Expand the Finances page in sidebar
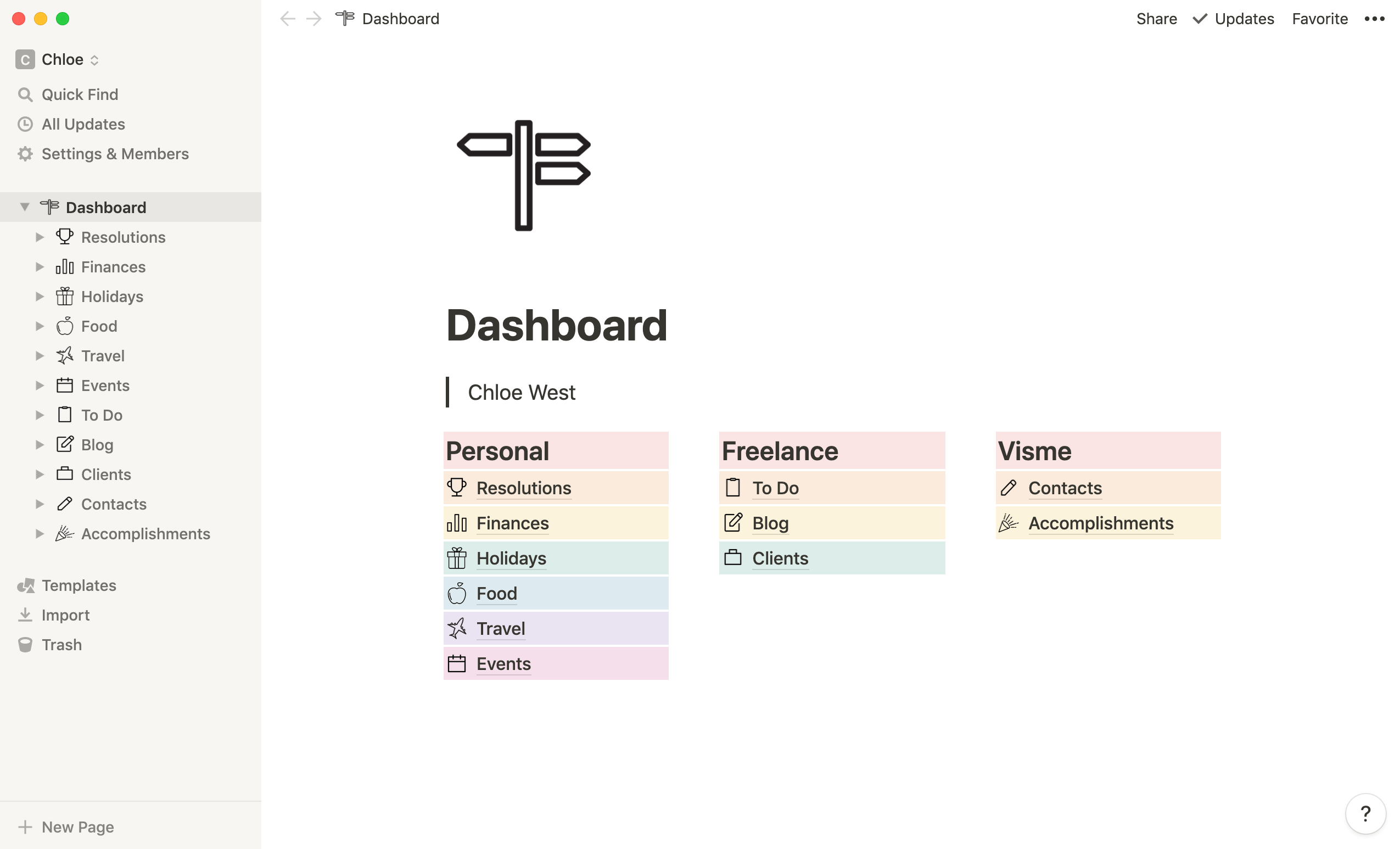 pyautogui.click(x=40, y=266)
